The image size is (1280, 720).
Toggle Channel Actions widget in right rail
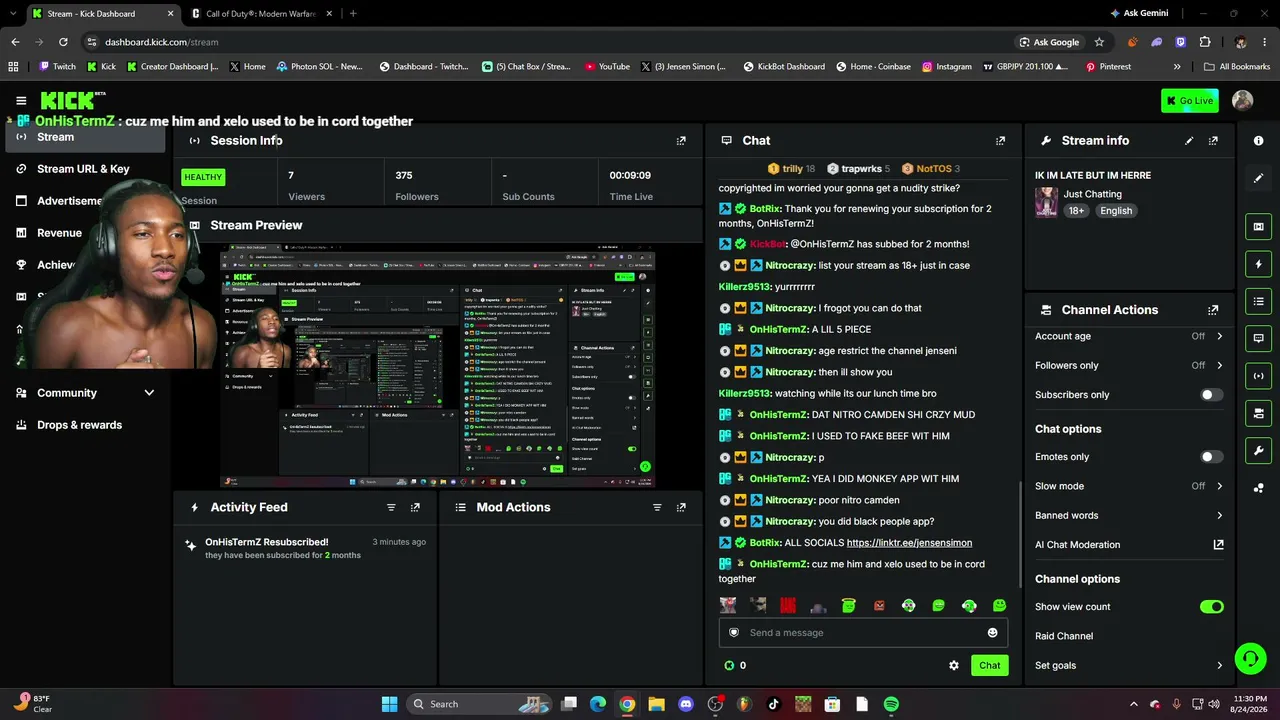click(x=1258, y=413)
